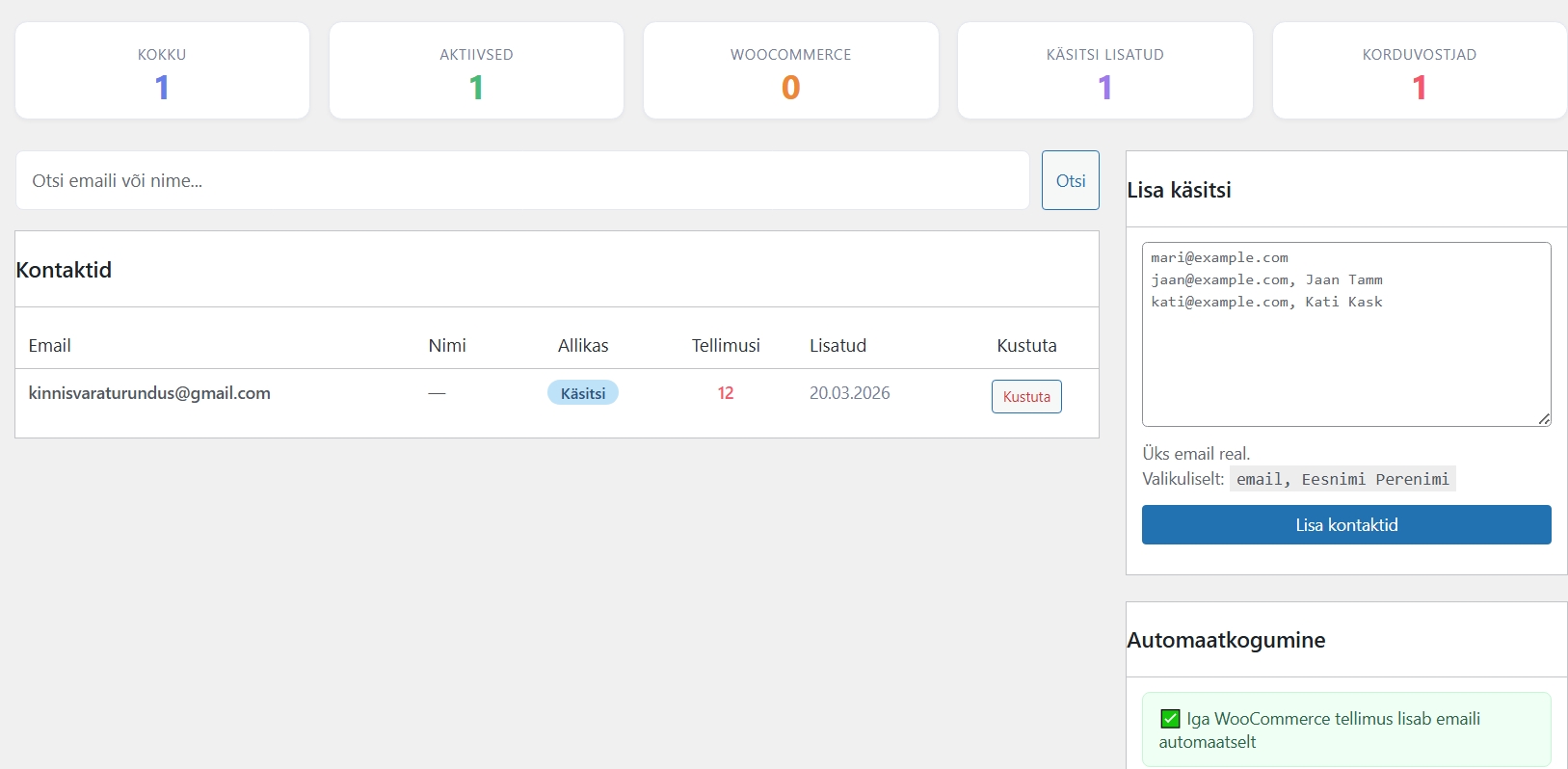1568x769 pixels.
Task: Click the Lisatud column header
Action: click(837, 345)
